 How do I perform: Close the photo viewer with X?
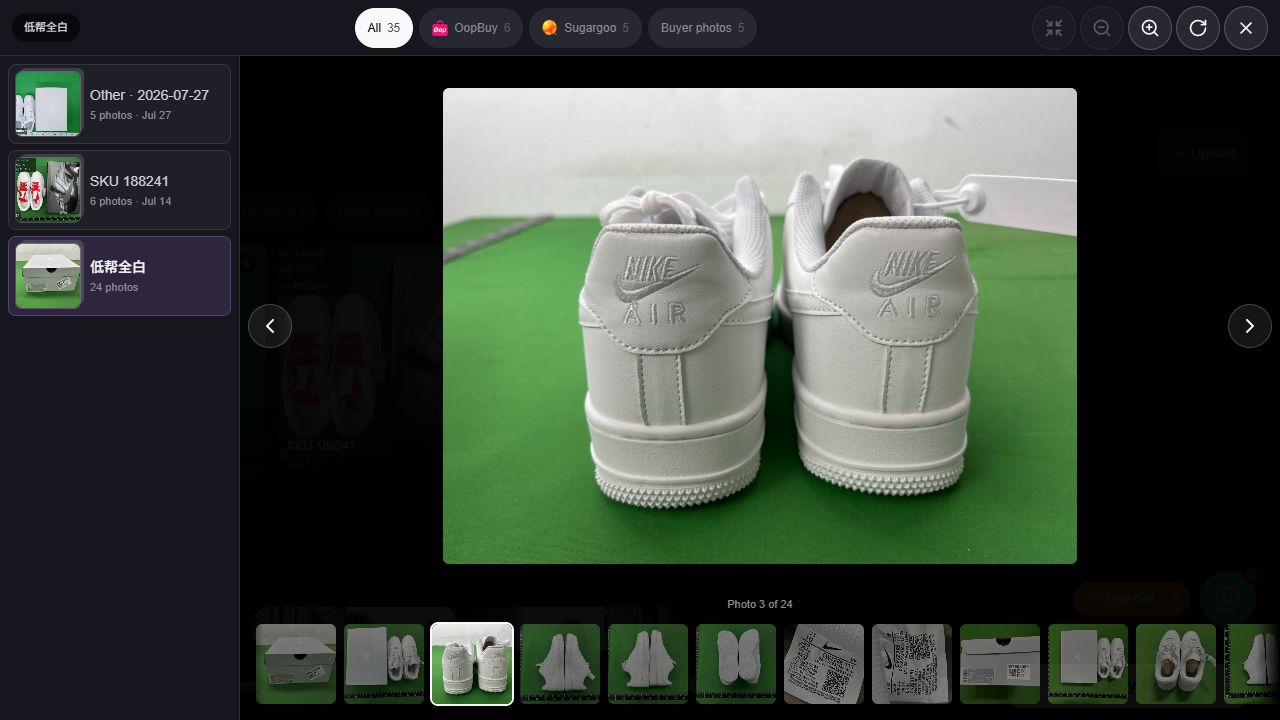point(1246,28)
